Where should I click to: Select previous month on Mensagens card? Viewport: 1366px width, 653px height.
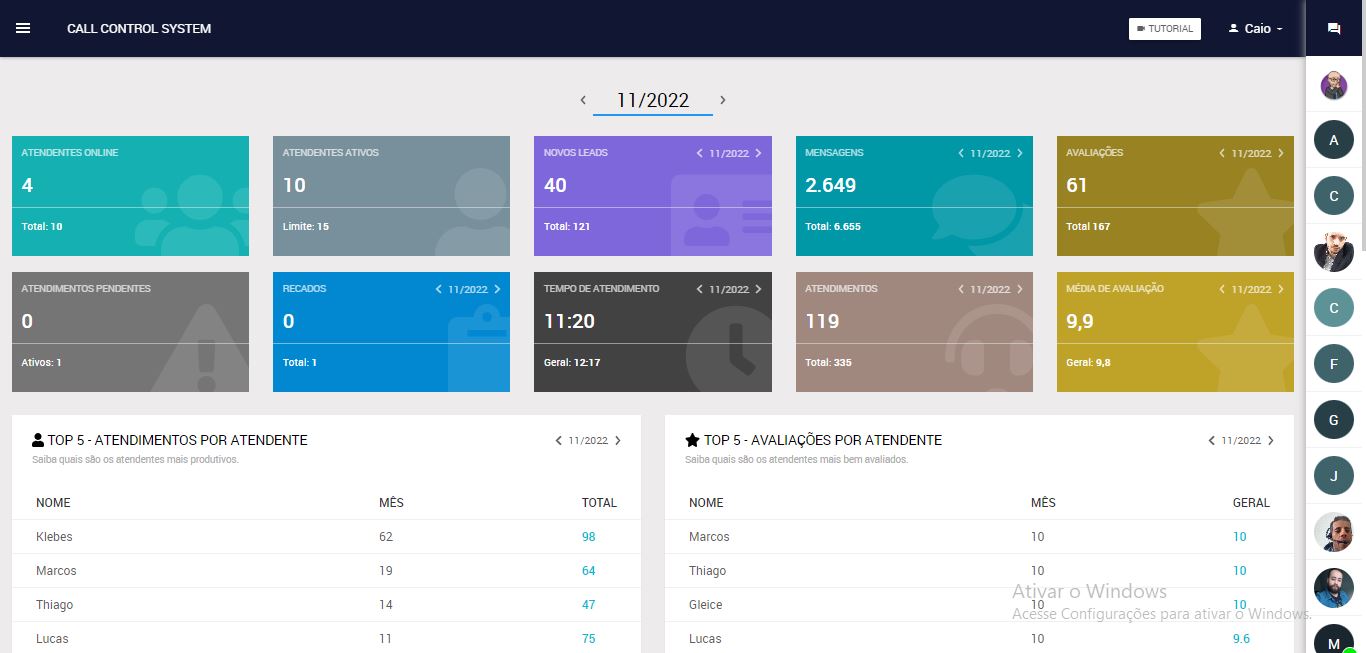coord(961,153)
